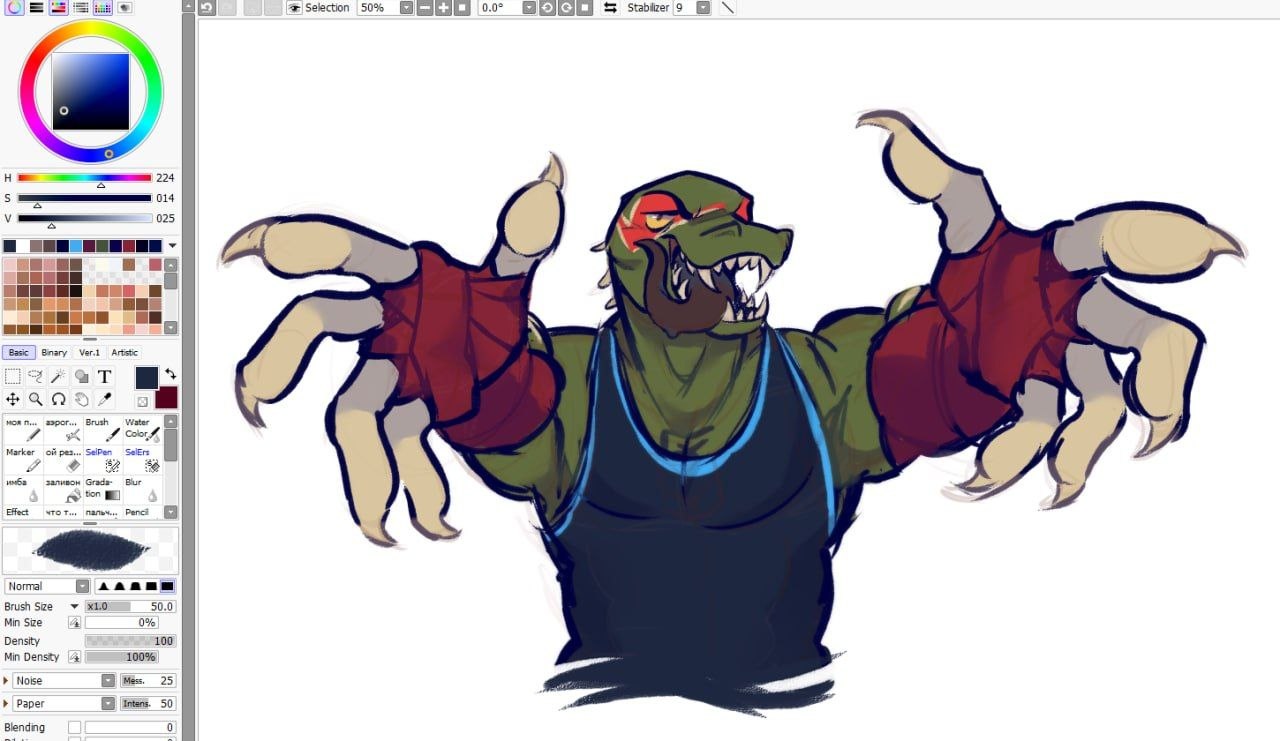This screenshot has height=741, width=1280.
Task: Choose the Gradation tool preset
Action: pos(103,489)
